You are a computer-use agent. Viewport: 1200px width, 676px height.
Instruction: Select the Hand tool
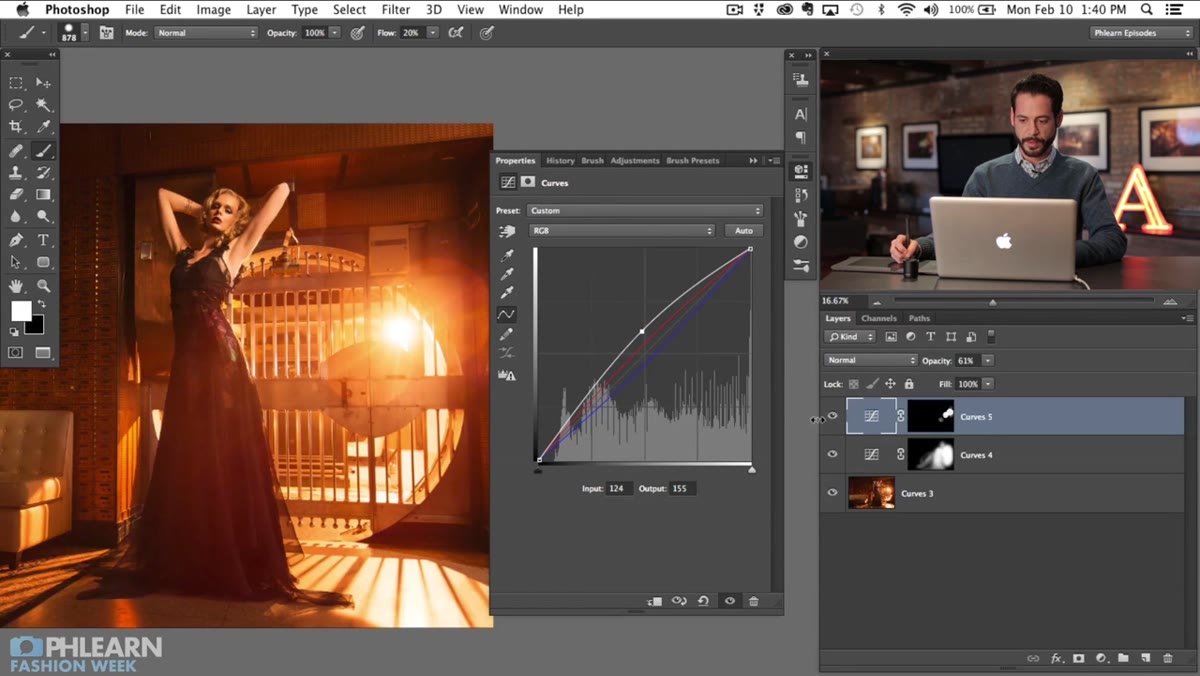click(x=16, y=286)
